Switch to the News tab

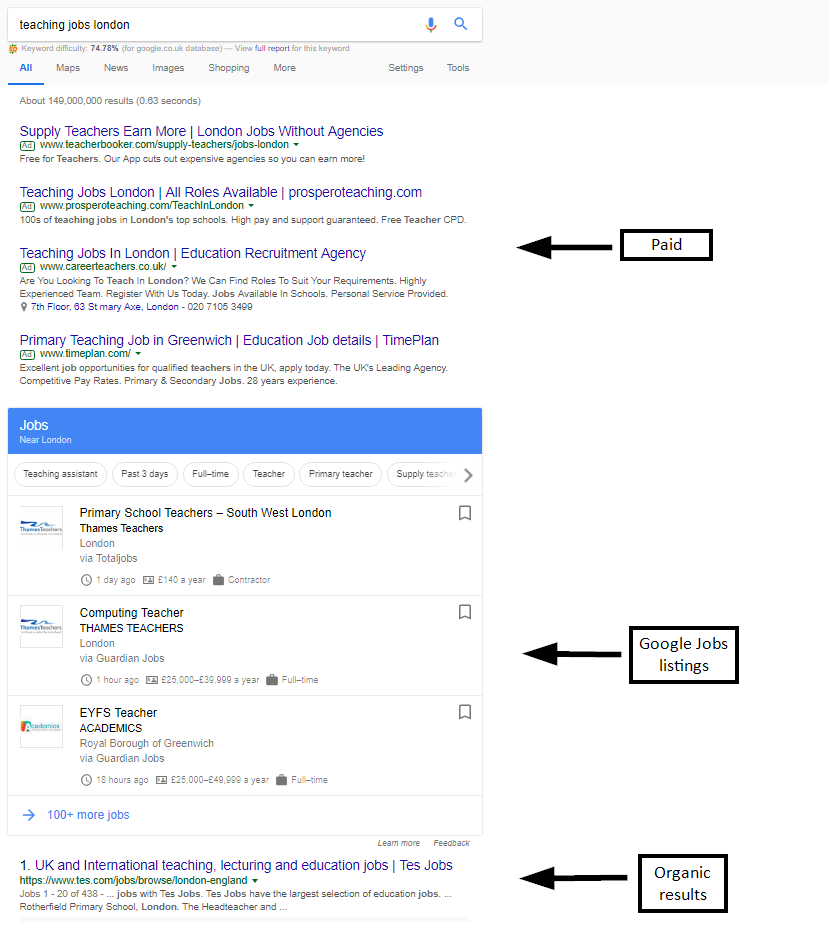point(116,68)
